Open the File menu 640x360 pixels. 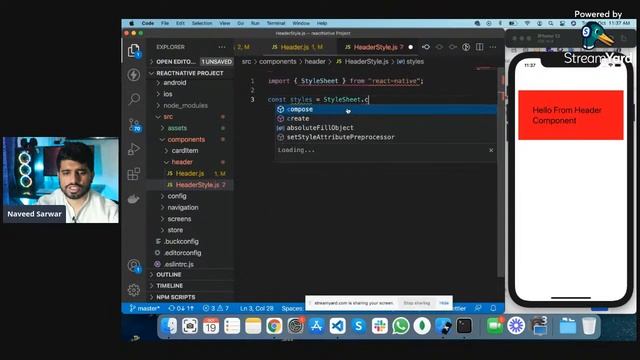coord(165,24)
